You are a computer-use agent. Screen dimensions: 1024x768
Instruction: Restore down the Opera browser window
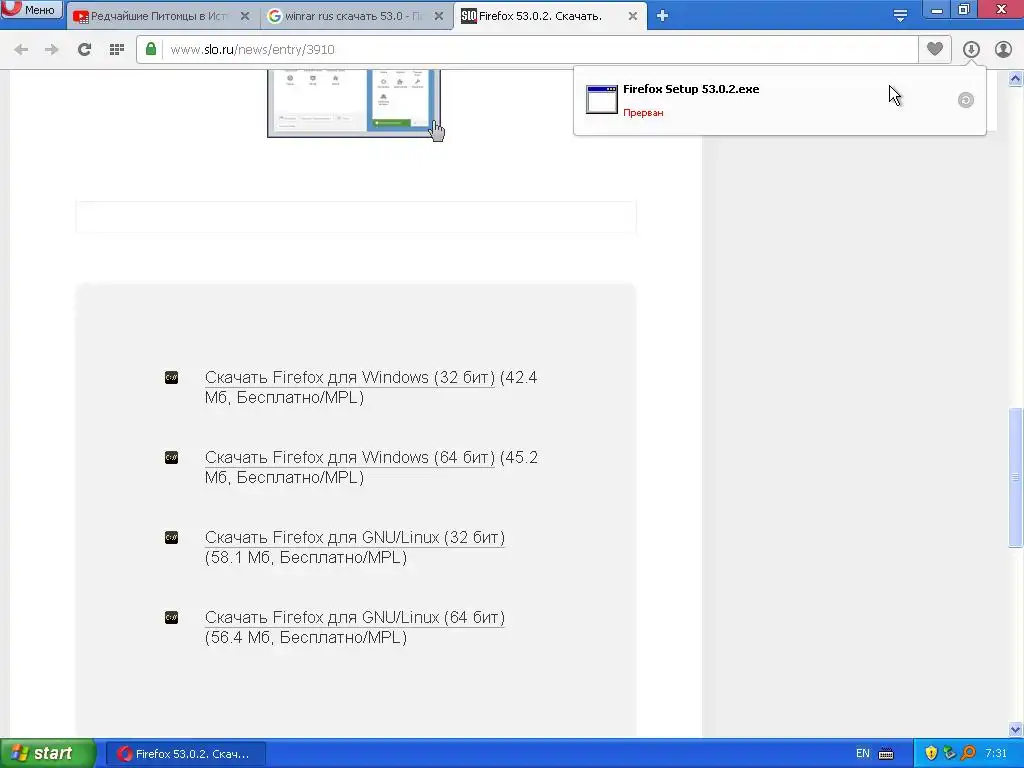pos(965,9)
